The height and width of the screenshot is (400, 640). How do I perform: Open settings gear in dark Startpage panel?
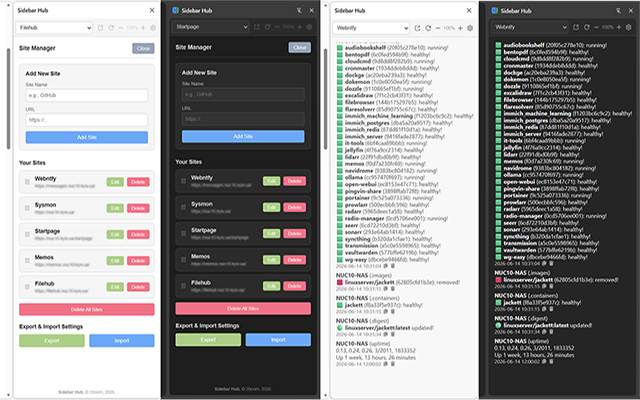309,27
